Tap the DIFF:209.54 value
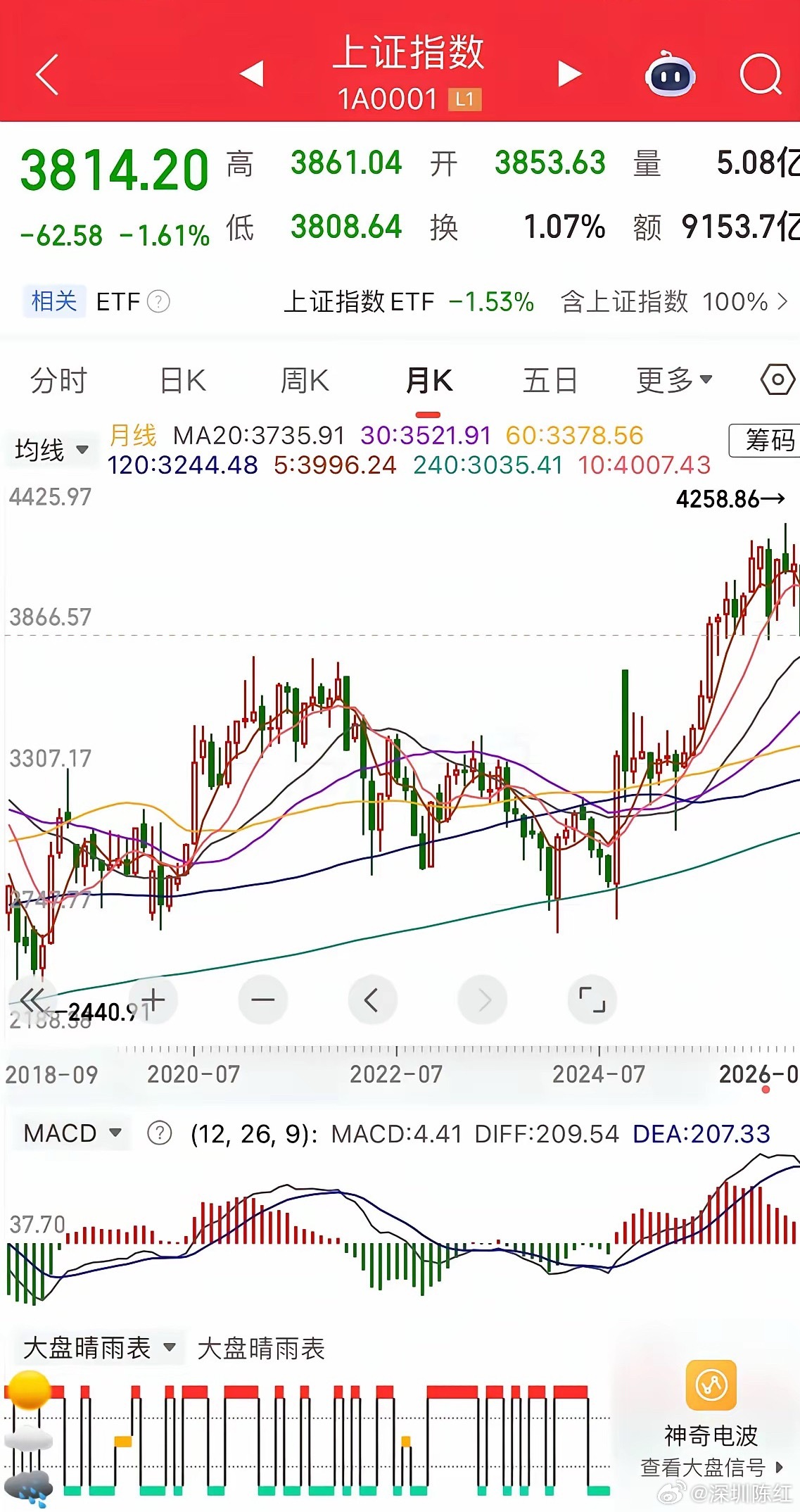Screen dimensions: 800x1512 point(547,1134)
